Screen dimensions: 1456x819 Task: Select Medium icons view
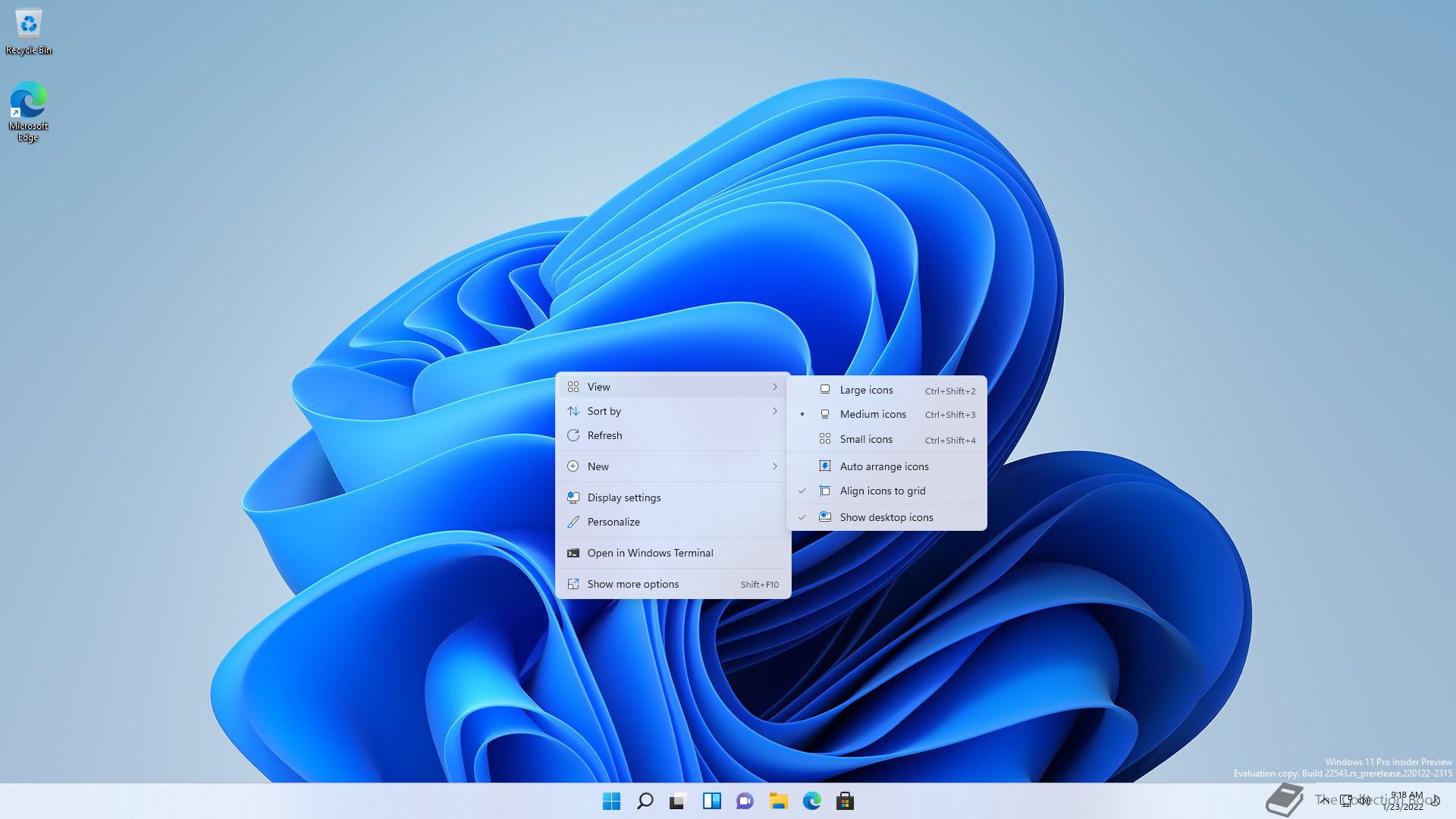[886, 414]
